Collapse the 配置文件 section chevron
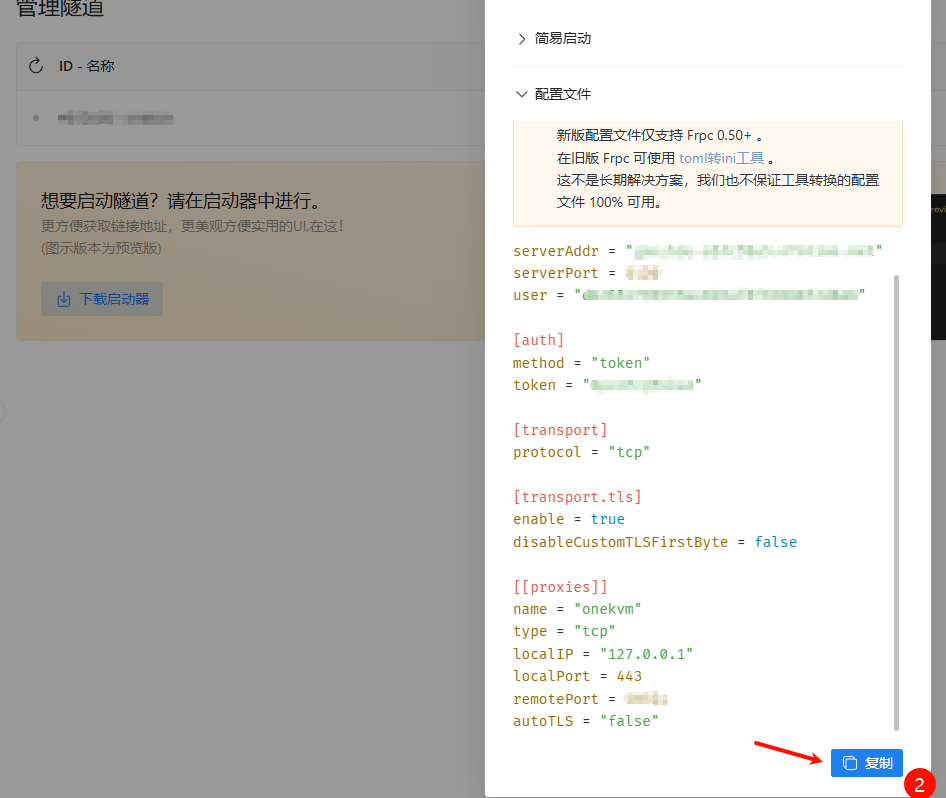The width and height of the screenshot is (946, 798). [x=521, y=94]
